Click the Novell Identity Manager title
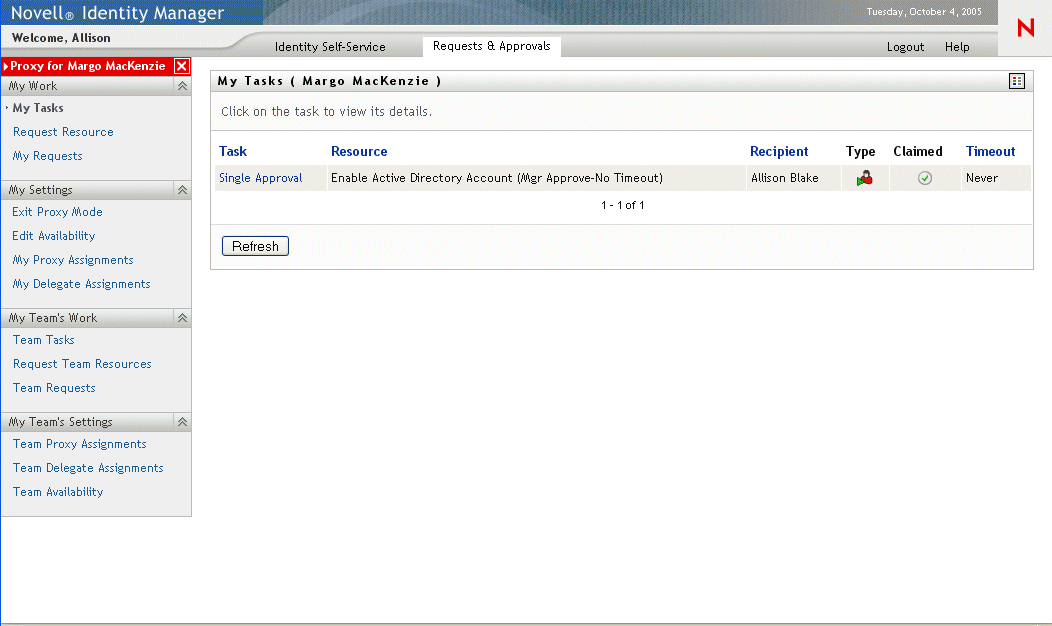Viewport: 1052px width, 626px height. pyautogui.click(x=117, y=13)
